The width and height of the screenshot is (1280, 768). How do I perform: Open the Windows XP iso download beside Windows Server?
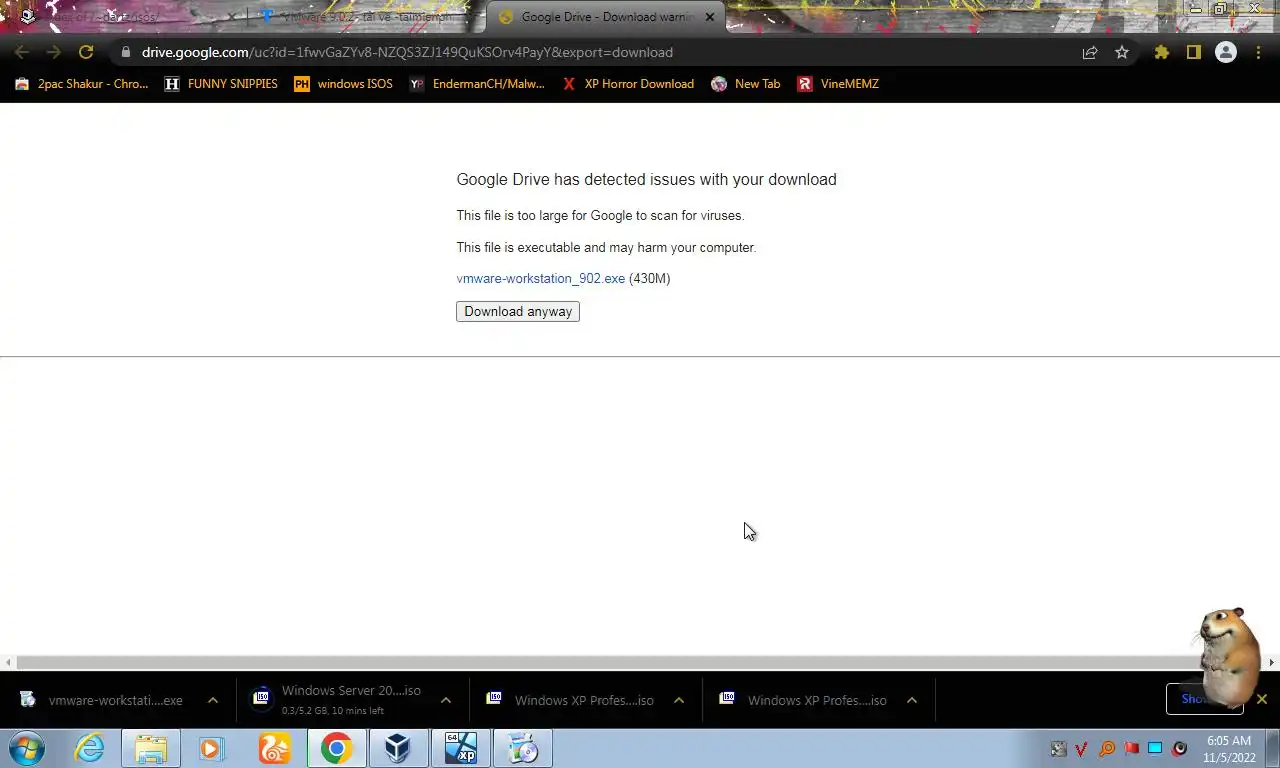tap(571, 700)
